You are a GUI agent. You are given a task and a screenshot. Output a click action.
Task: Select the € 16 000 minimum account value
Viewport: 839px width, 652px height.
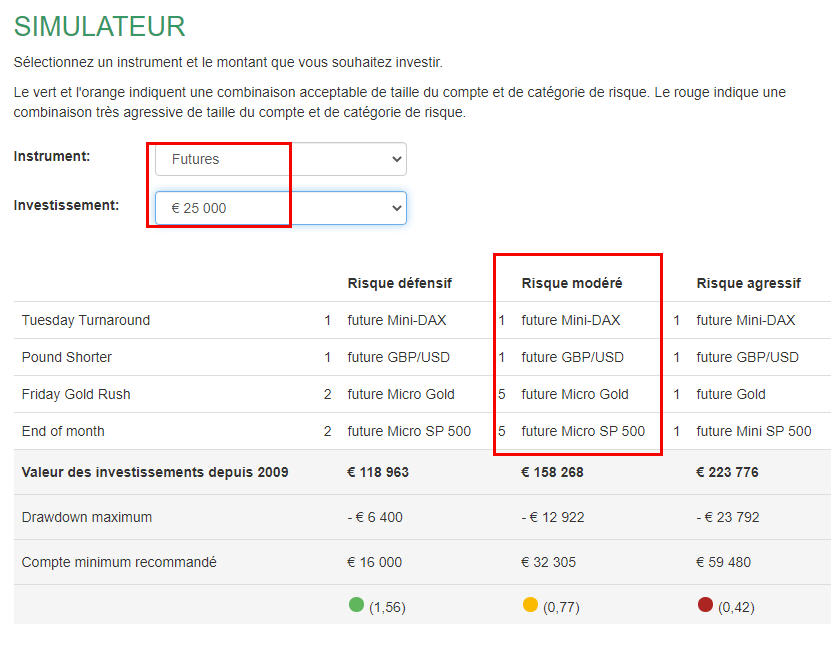(x=375, y=562)
